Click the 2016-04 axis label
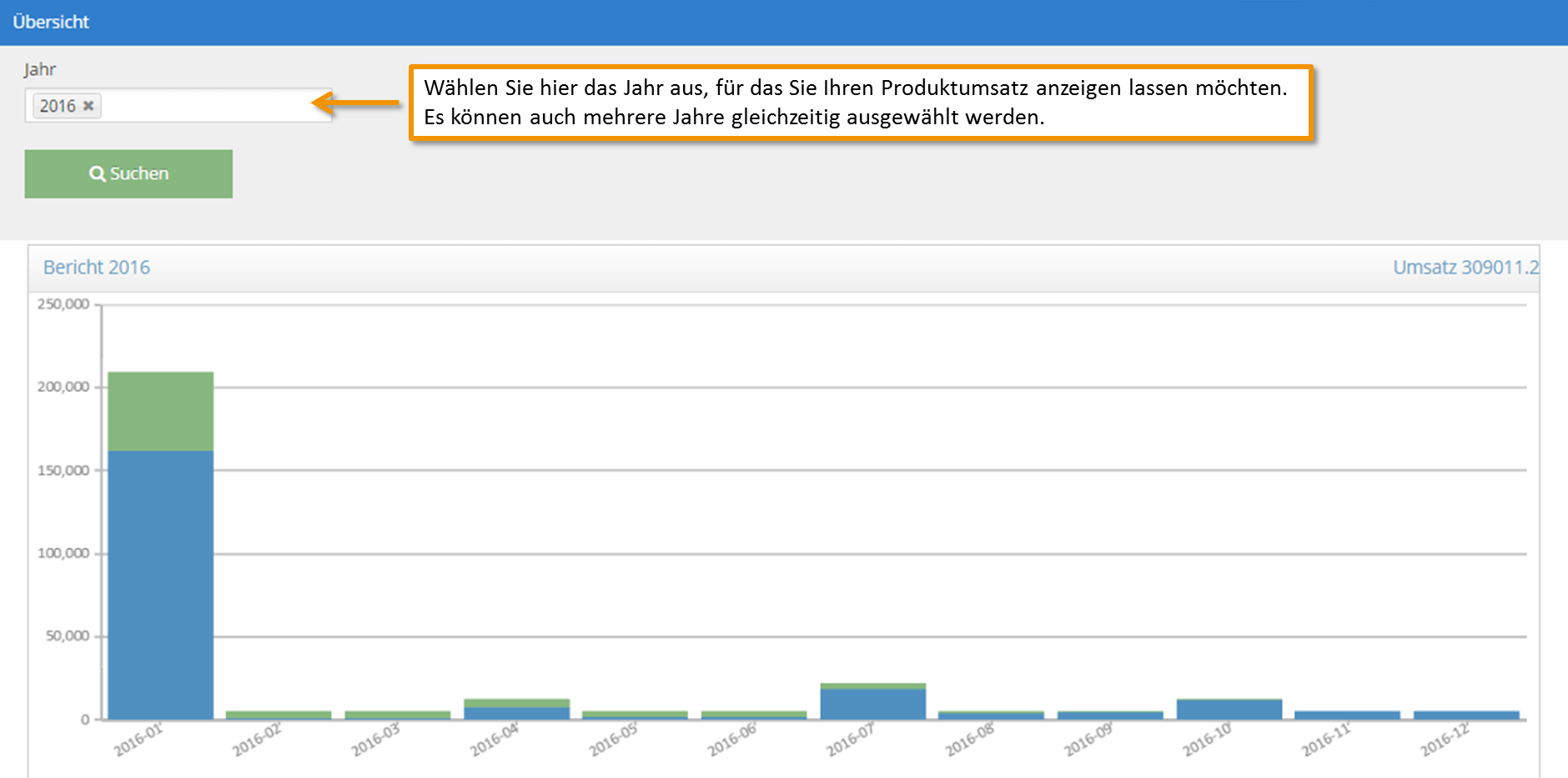 pos(495,740)
